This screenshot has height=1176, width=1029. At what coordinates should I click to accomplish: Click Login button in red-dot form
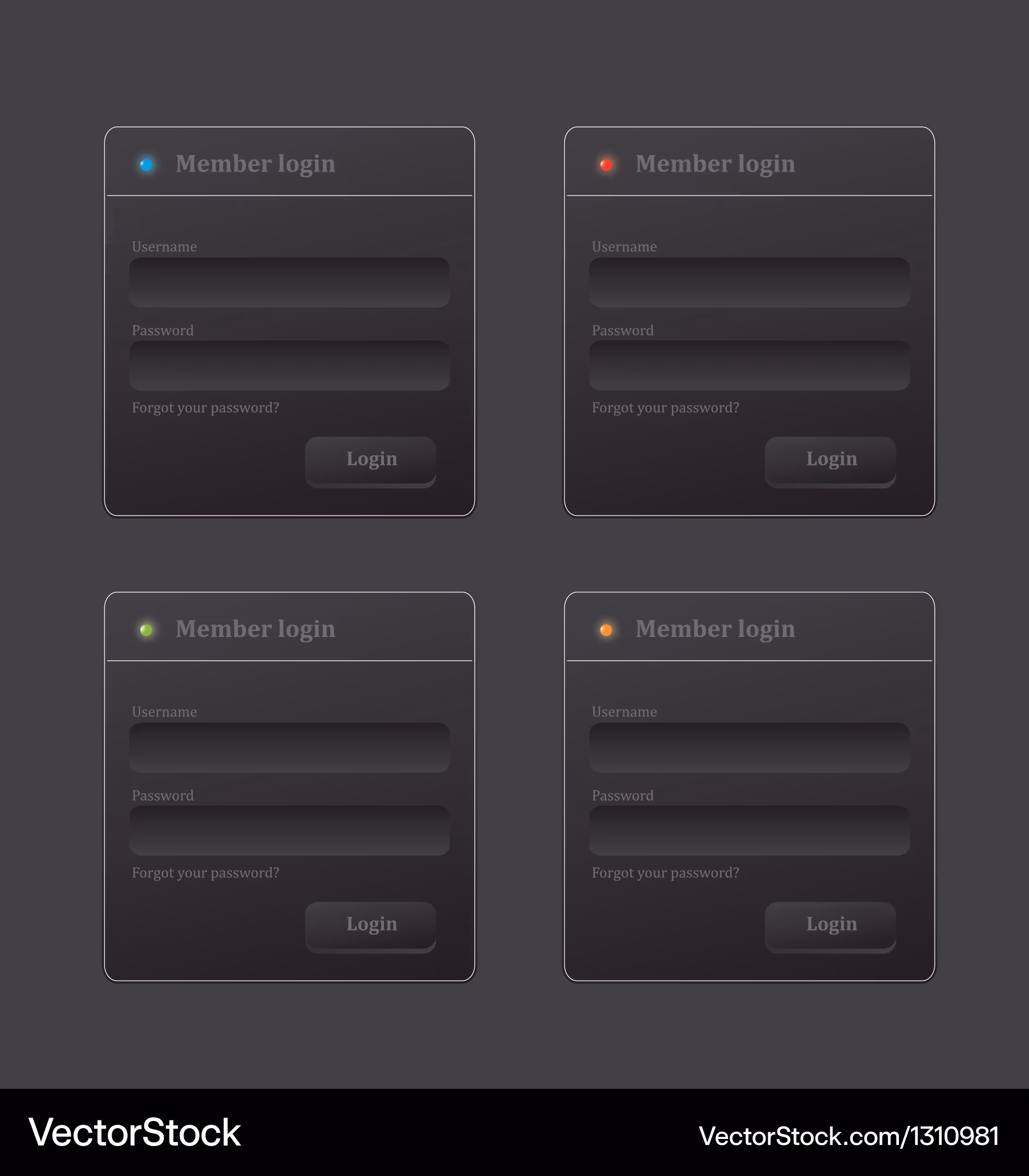point(830,462)
